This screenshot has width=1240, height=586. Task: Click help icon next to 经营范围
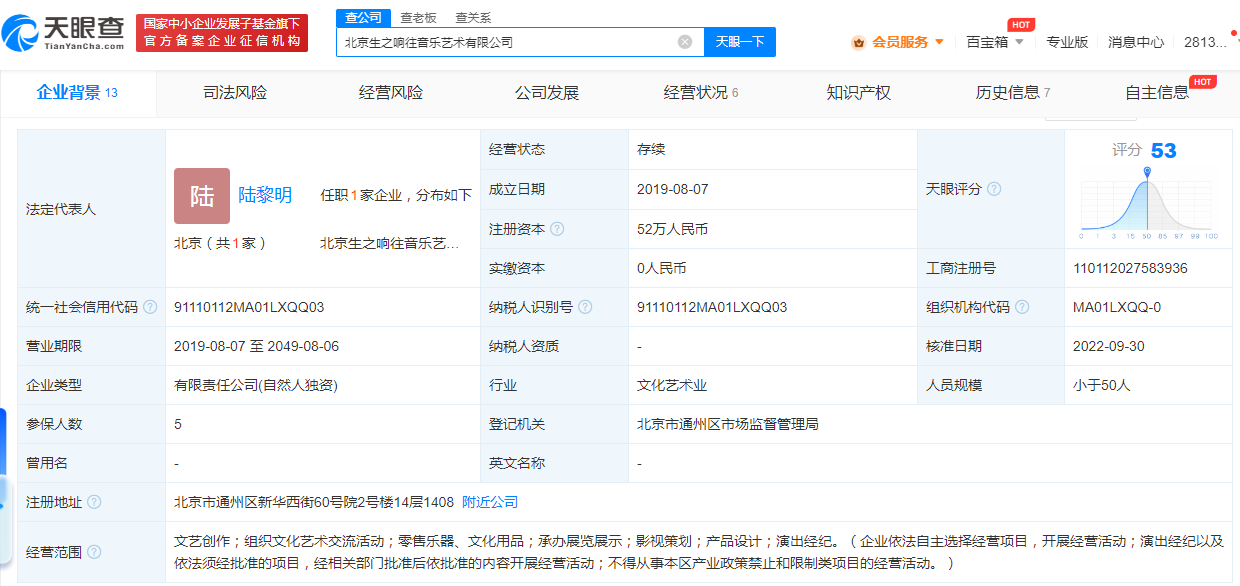coord(94,552)
